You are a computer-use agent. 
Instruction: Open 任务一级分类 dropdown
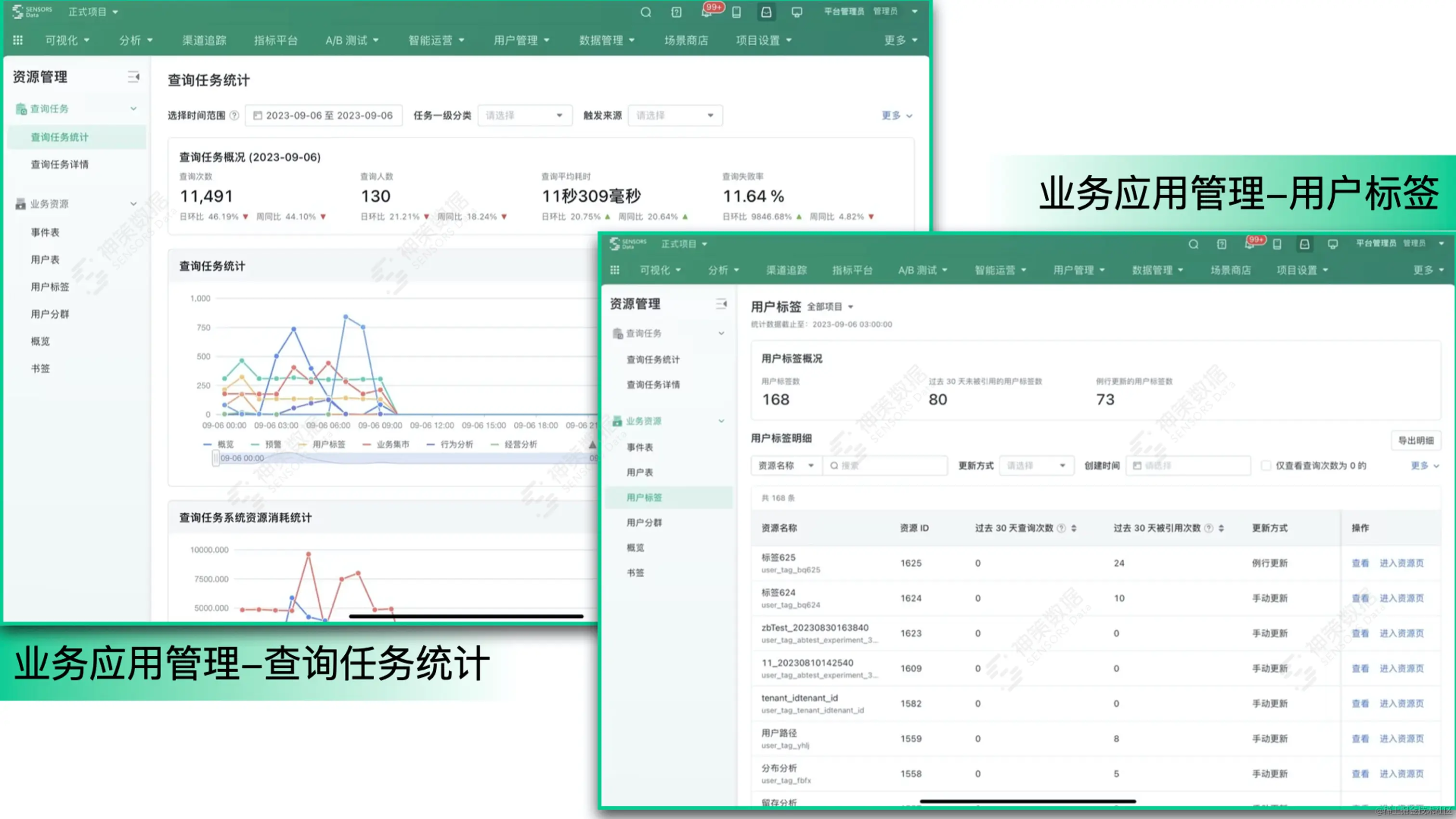coord(524,115)
